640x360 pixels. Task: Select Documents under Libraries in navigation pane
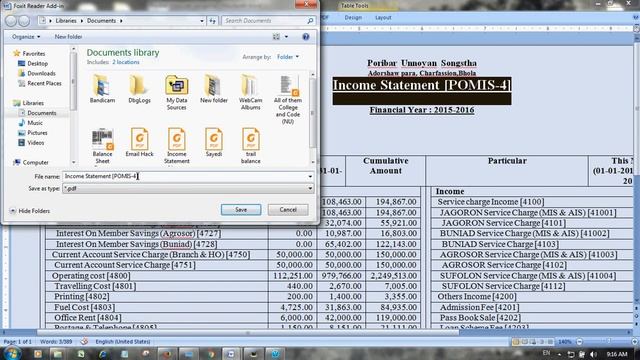click(38, 113)
